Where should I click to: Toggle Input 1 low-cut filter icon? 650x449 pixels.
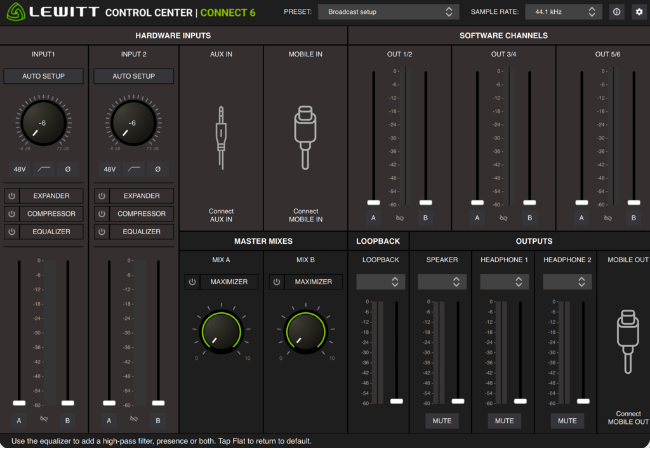[x=44, y=169]
